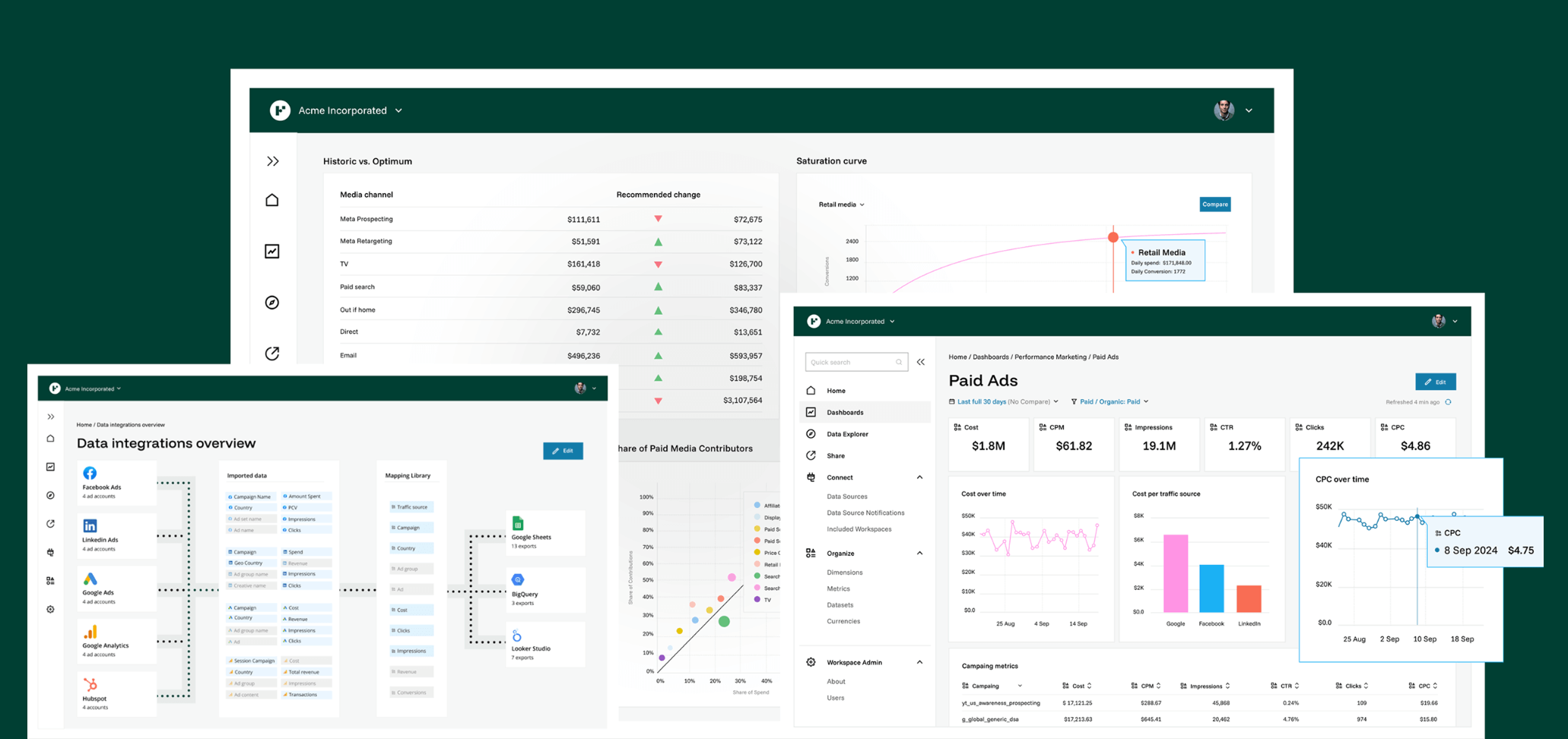This screenshot has width=1568, height=739.
Task: Open the Looker Studio export icon
Action: coord(517,636)
